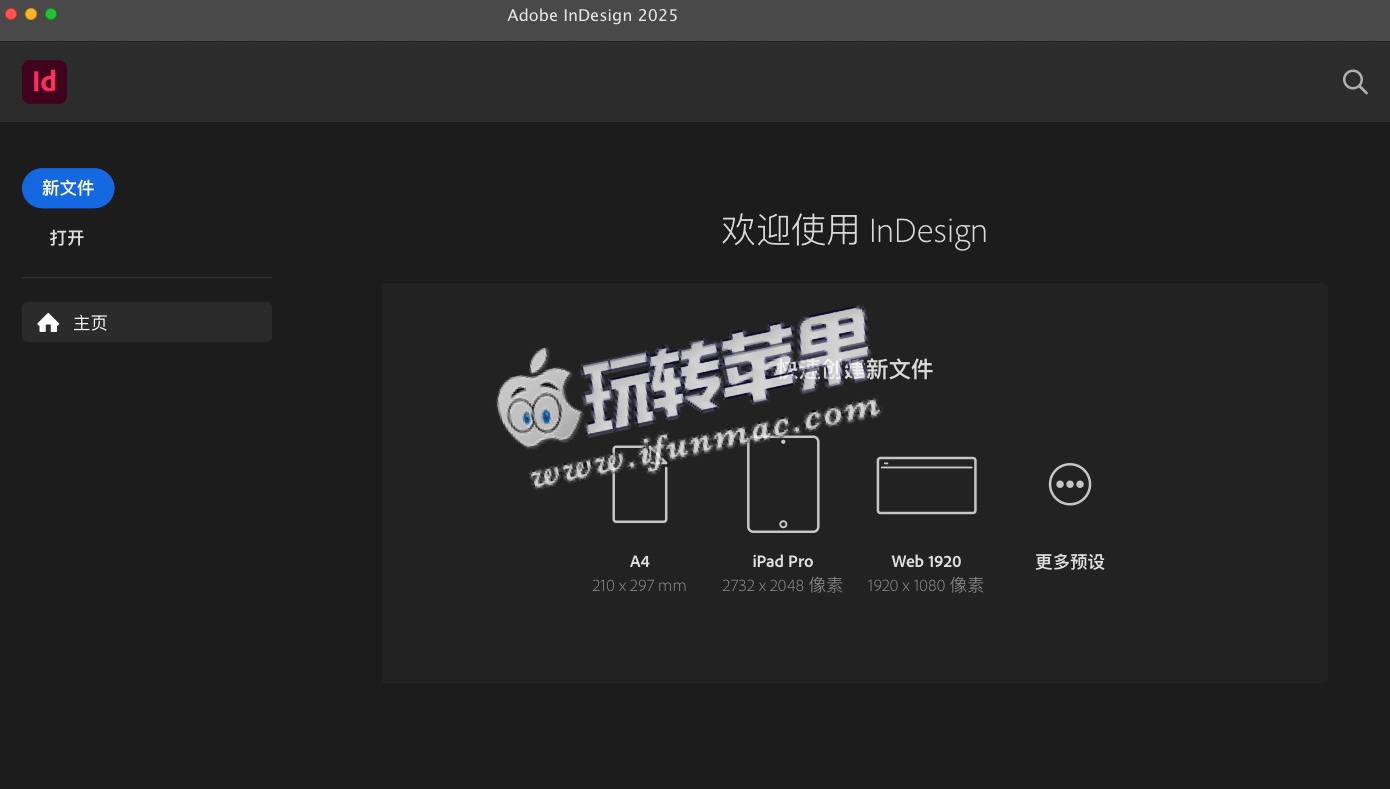Screen dimensions: 1390x789
Task: Click the house icon beside 主页
Action: [x=48, y=323]
